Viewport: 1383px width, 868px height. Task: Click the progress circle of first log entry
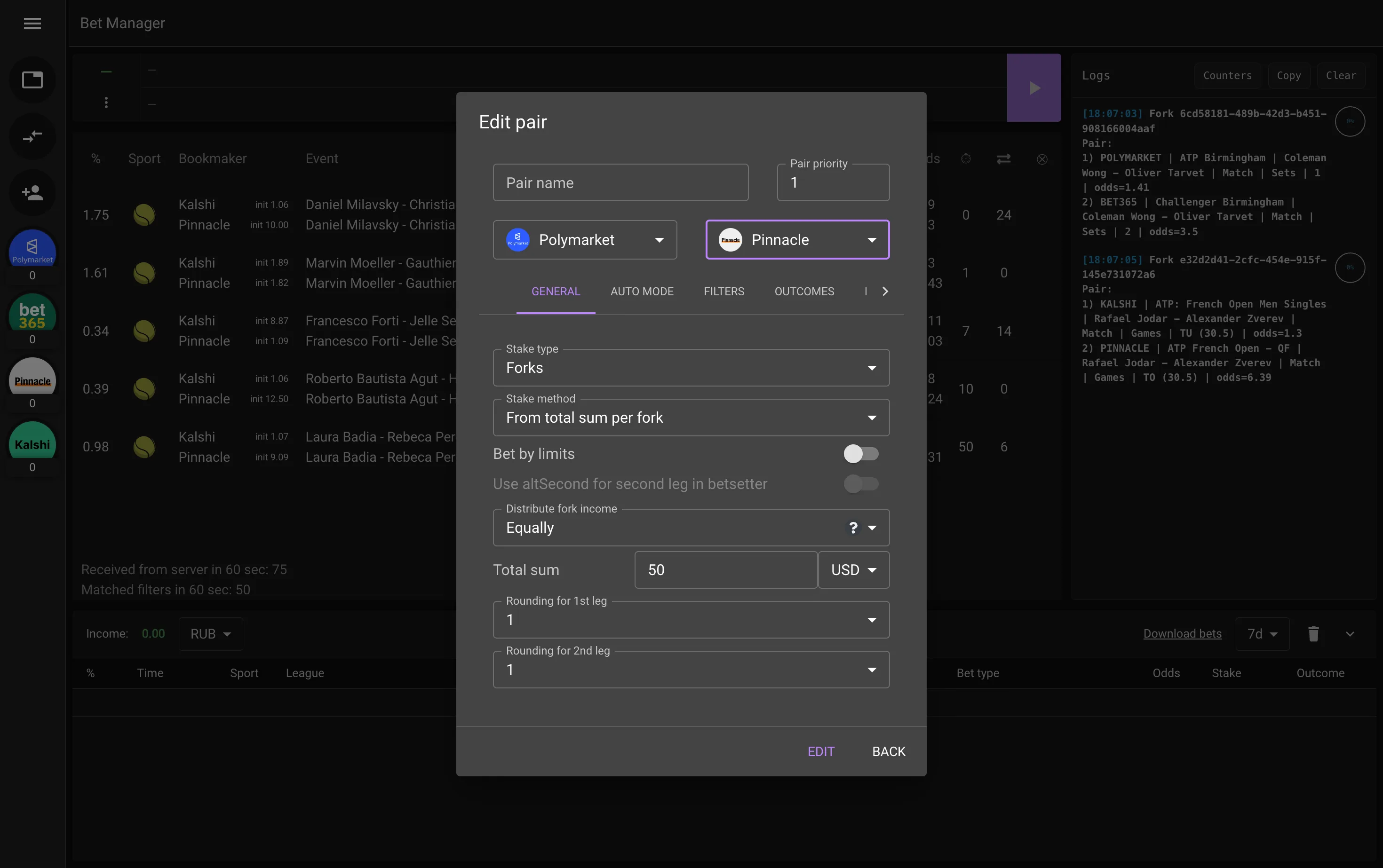coord(1350,121)
